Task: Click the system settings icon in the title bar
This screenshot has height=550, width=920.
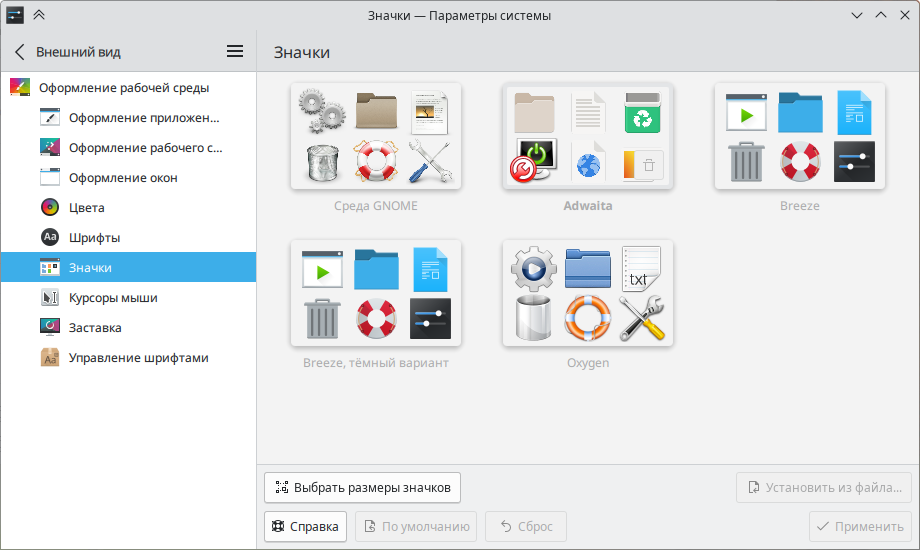Action: 15,15
